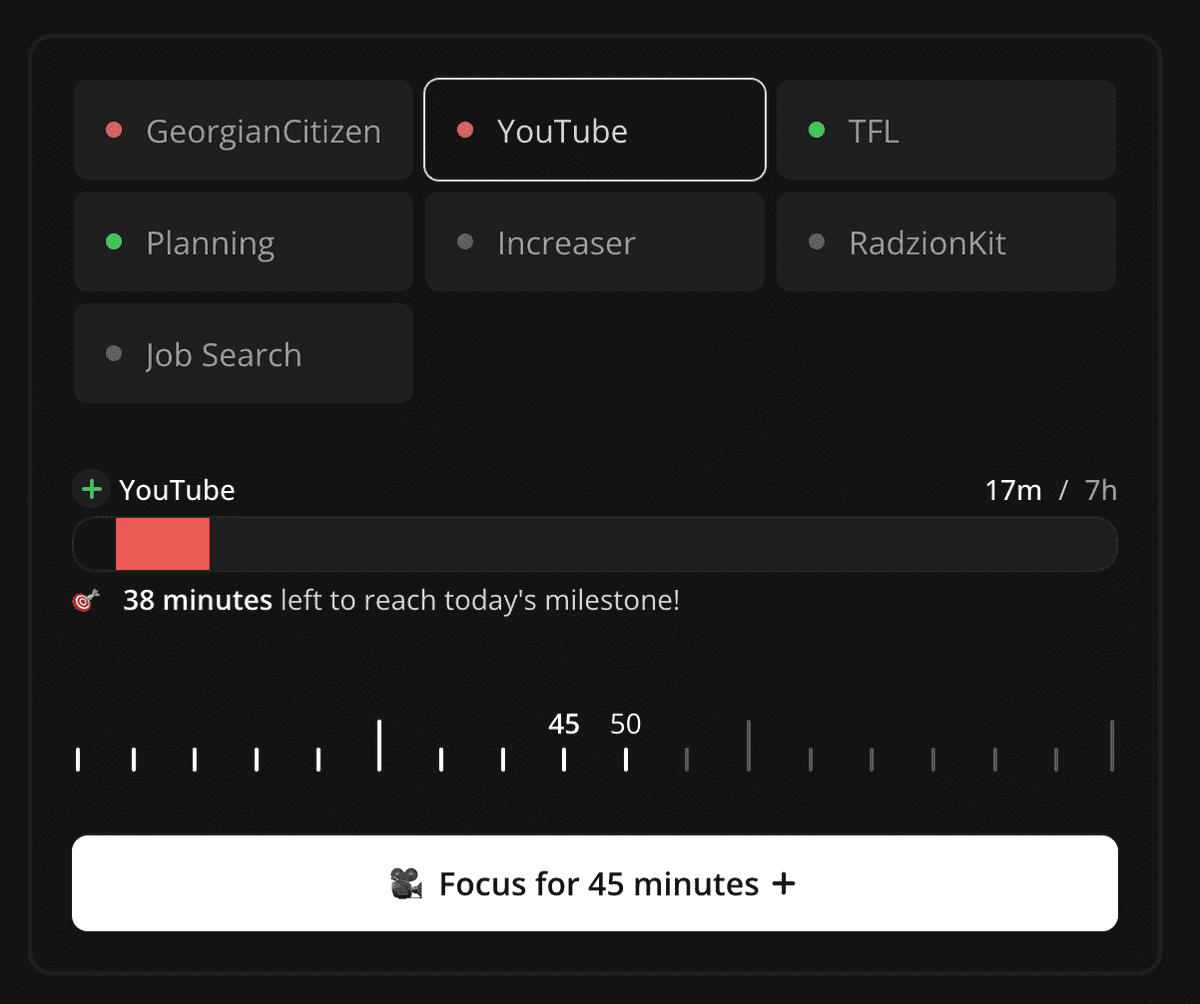The height and width of the screenshot is (1004, 1200).
Task: Click the plus icon on the focus button
Action: [x=785, y=884]
